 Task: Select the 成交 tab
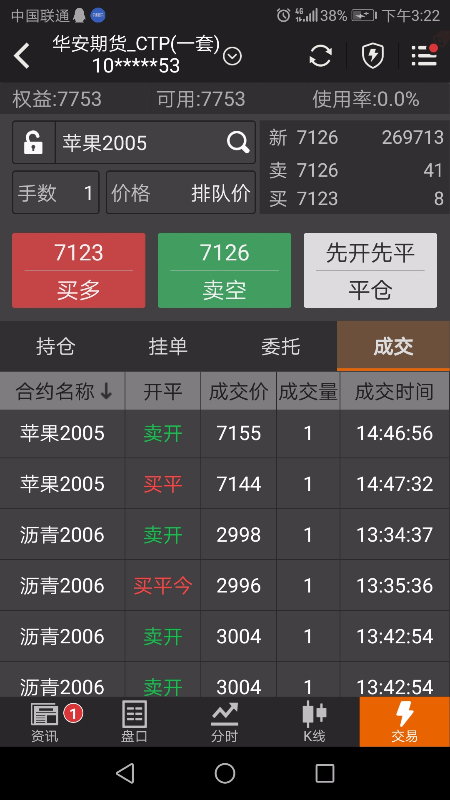[x=393, y=346]
